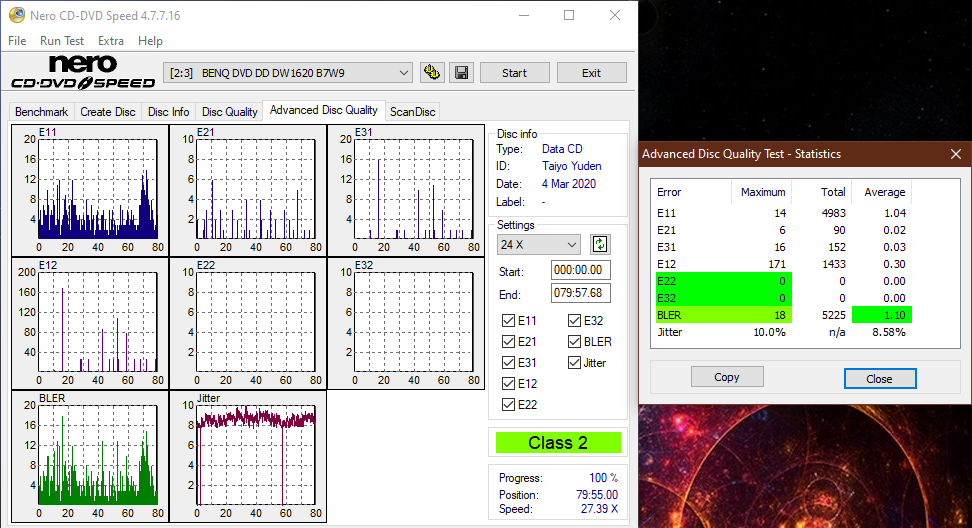Click the Nero CD-DVD Speed title icon
Image resolution: width=972 pixels, height=528 pixels.
coord(17,15)
